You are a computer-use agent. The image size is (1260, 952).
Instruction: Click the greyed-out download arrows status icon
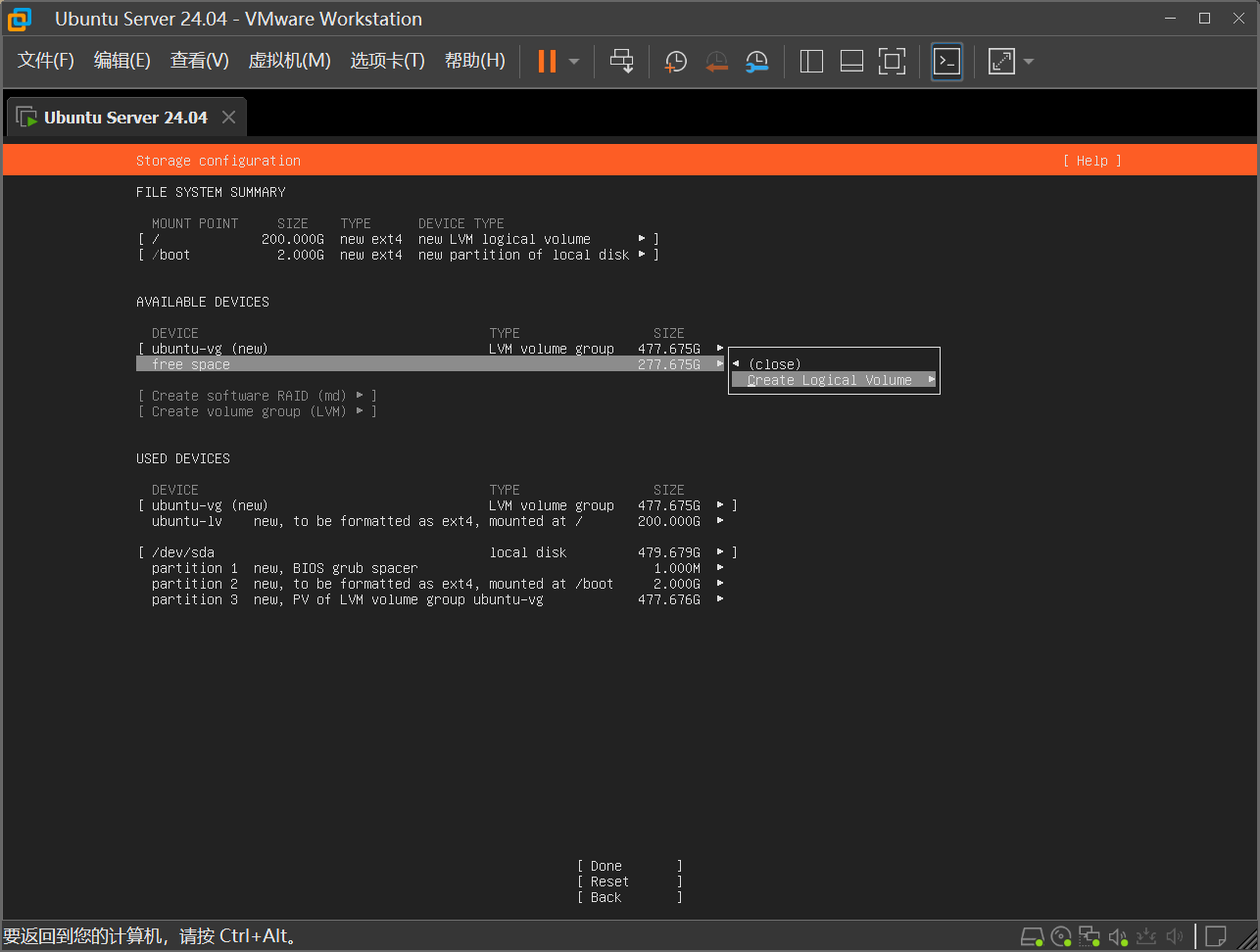coord(1147,936)
